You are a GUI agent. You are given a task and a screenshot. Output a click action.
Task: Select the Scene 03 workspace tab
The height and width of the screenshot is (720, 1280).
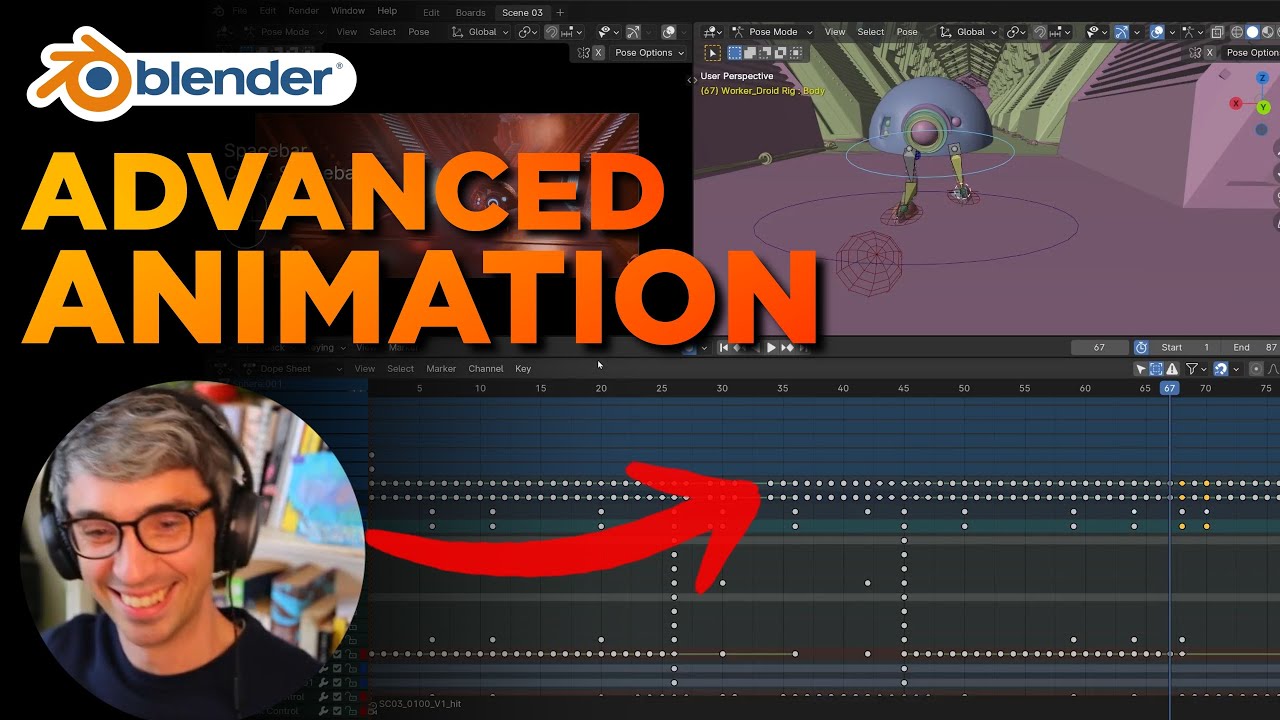point(522,13)
